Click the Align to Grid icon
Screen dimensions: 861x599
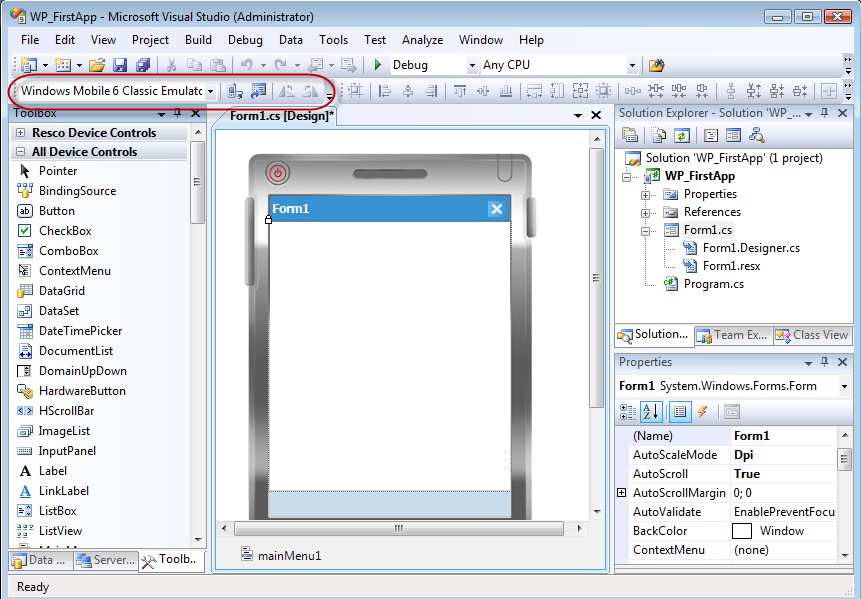coord(355,91)
